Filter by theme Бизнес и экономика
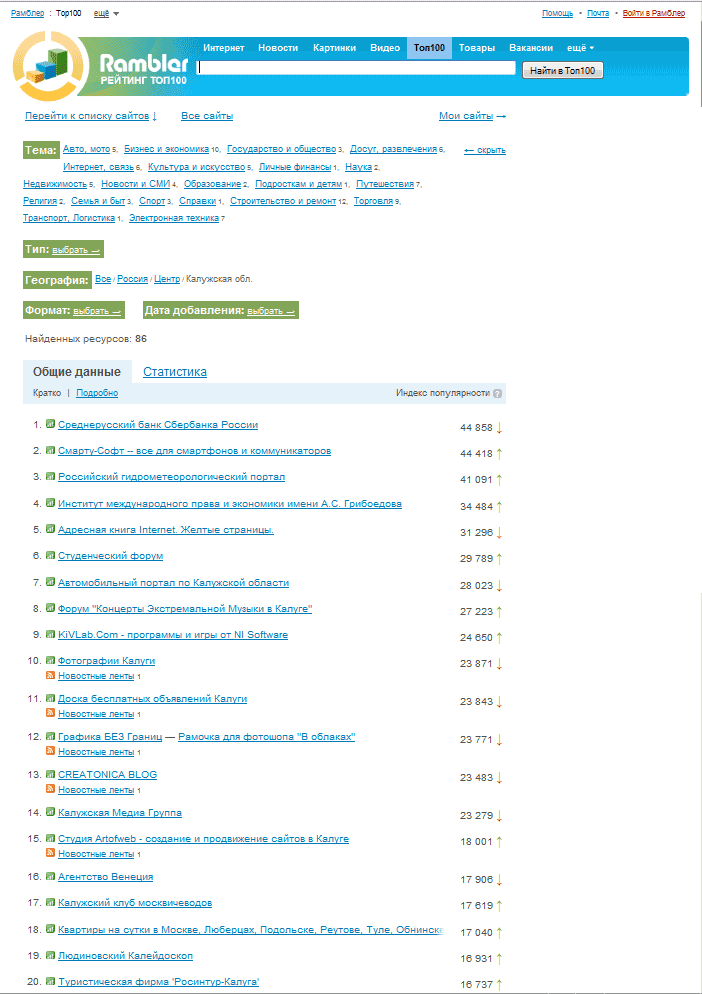Image resolution: width=702 pixels, height=994 pixels. pos(167,149)
